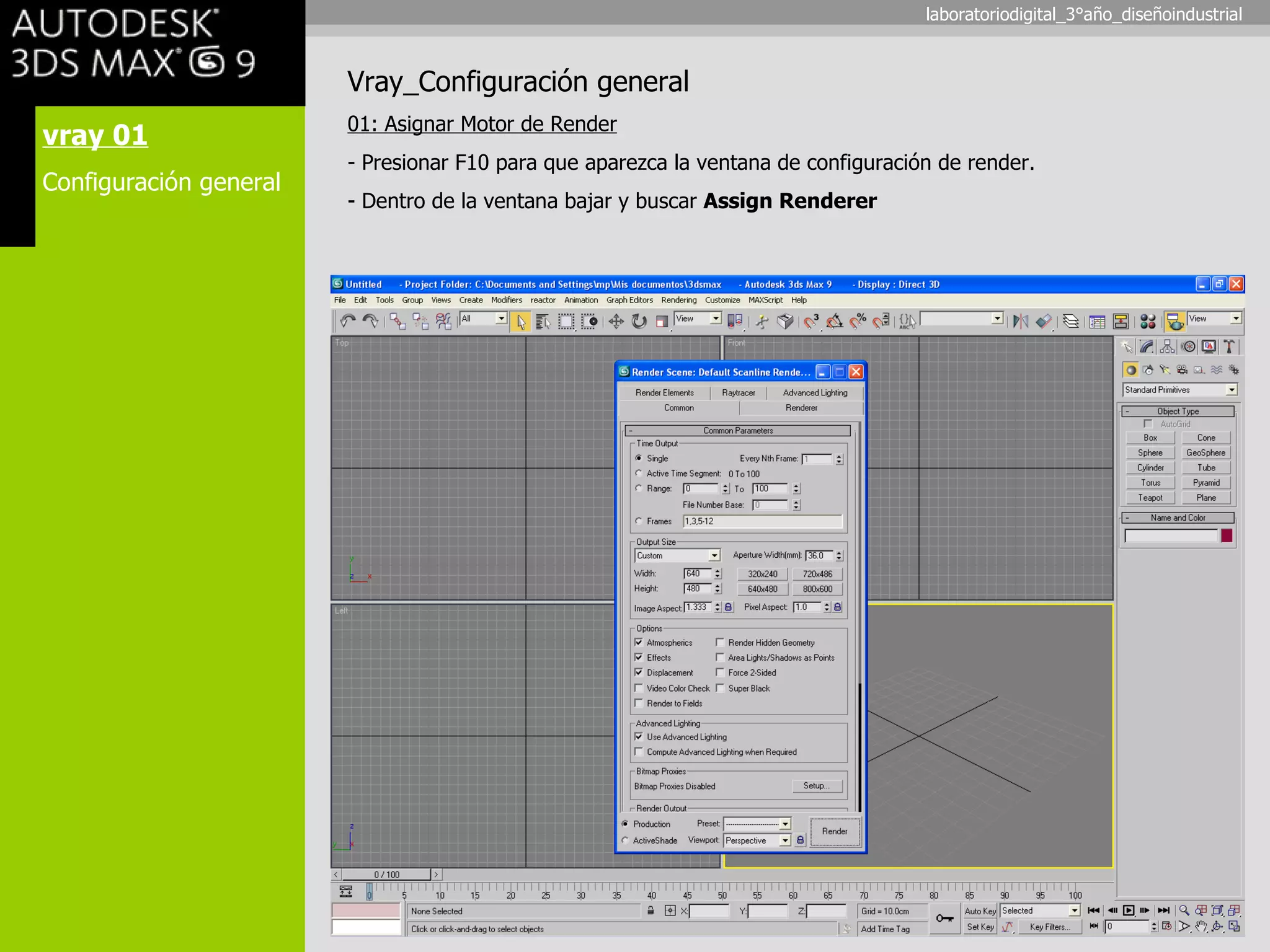Click the Teapot primitive button

click(1150, 498)
